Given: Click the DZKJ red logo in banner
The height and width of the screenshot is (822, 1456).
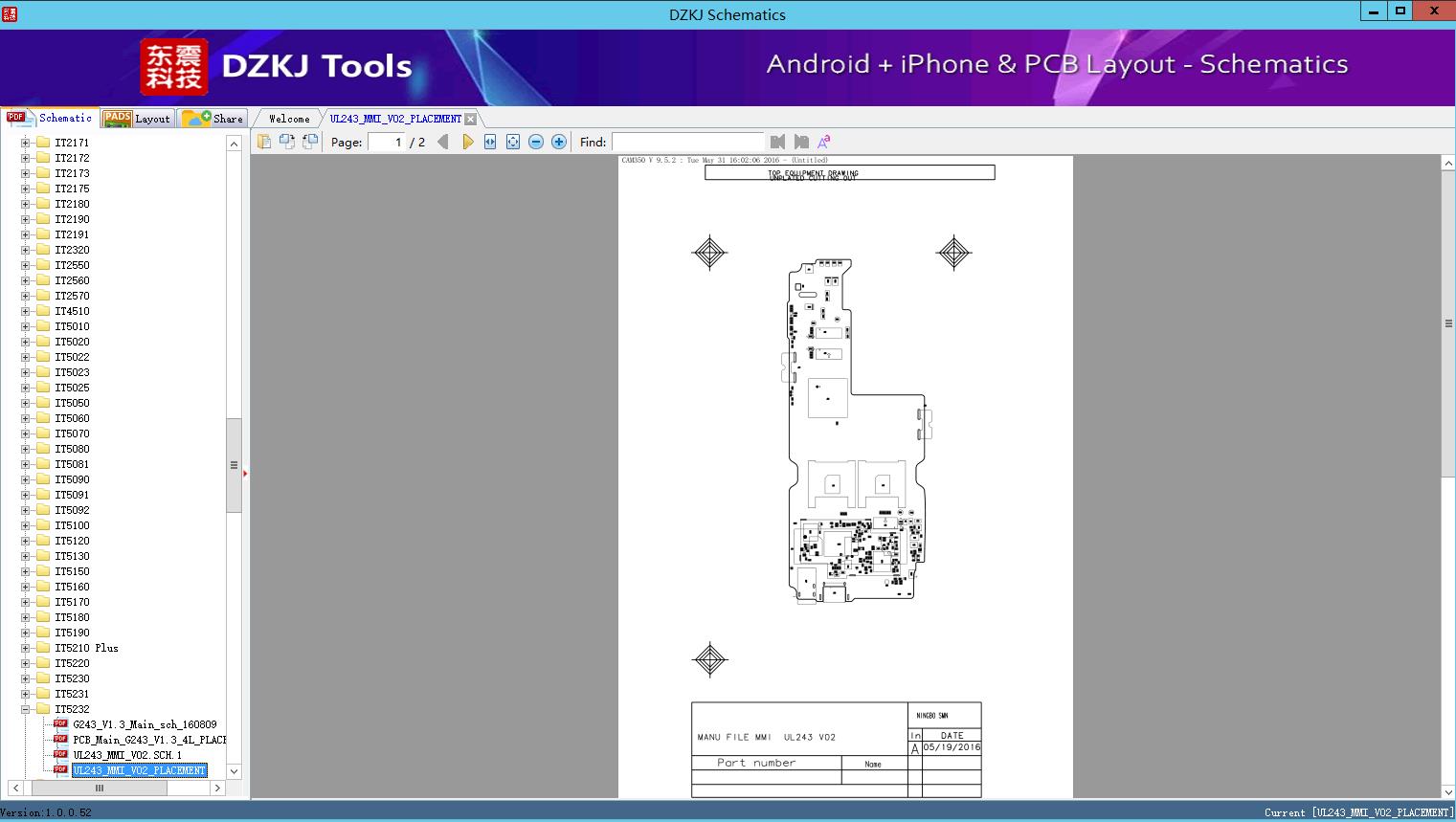Looking at the screenshot, I should tap(173, 66).
